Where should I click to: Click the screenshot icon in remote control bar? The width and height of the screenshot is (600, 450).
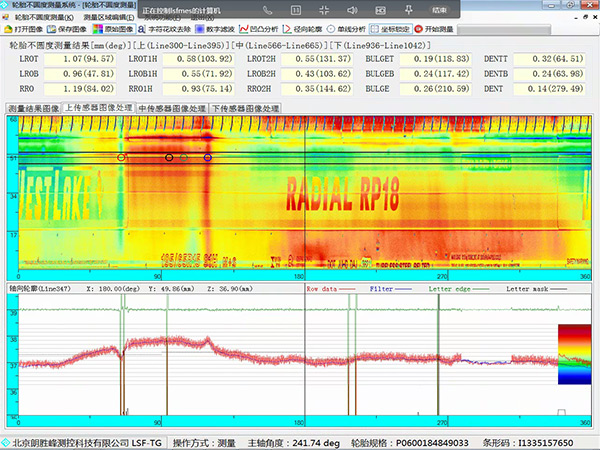tap(380, 10)
